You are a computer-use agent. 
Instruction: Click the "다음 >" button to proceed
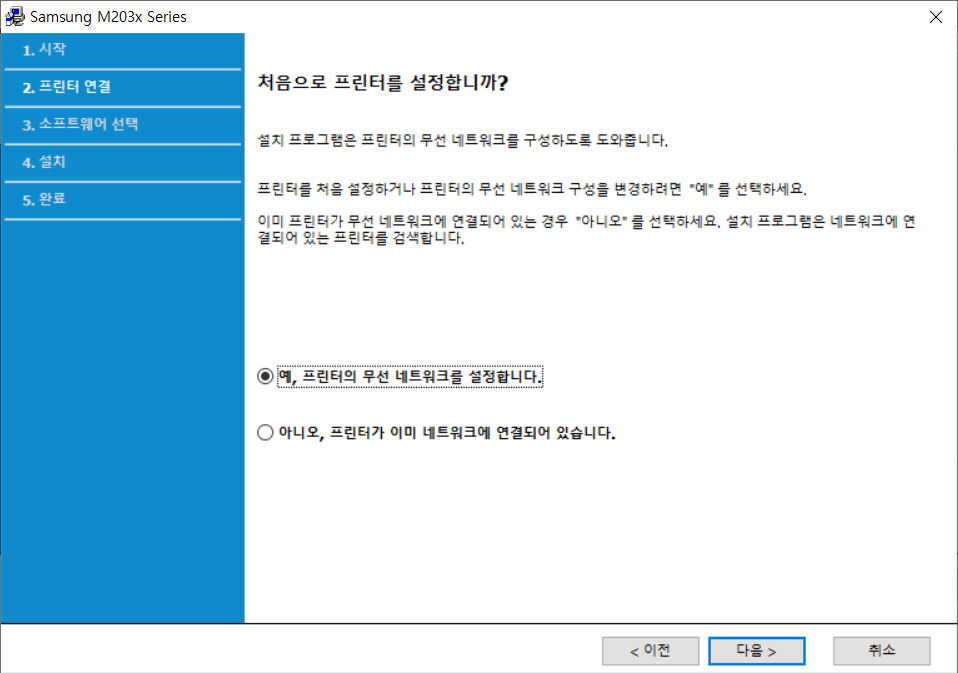[756, 650]
